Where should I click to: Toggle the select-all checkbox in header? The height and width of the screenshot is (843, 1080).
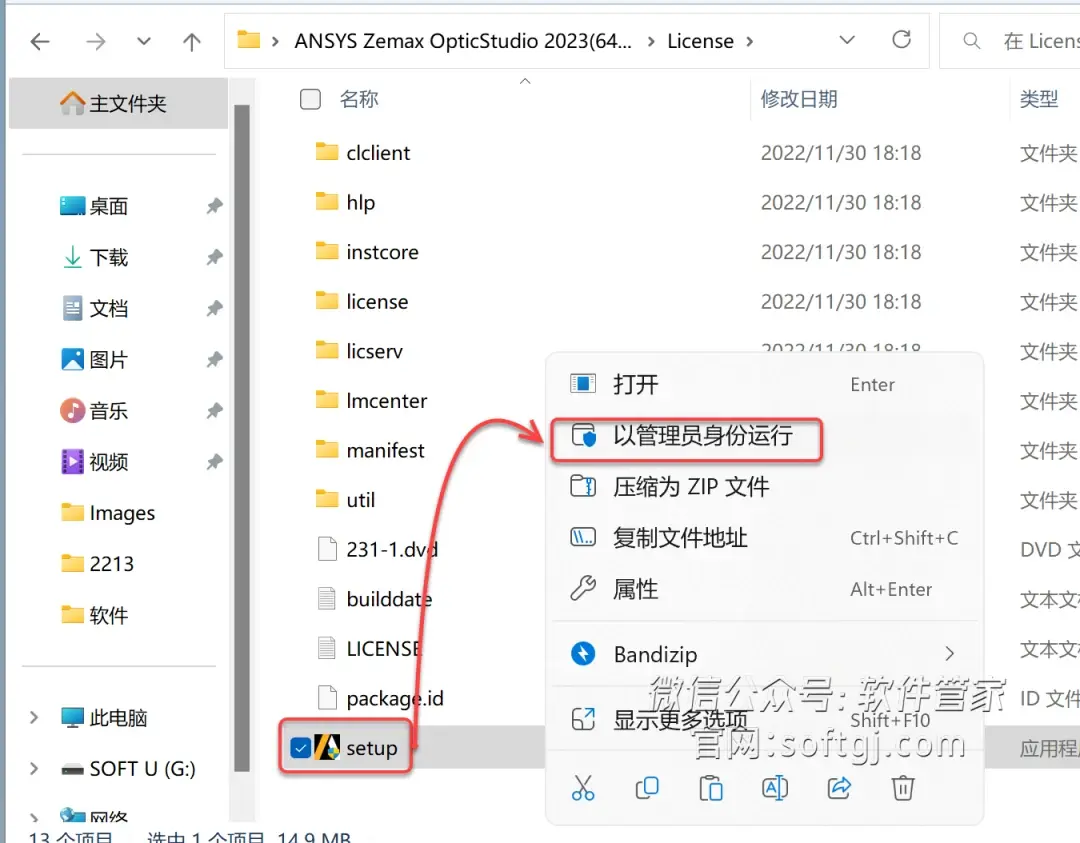310,99
